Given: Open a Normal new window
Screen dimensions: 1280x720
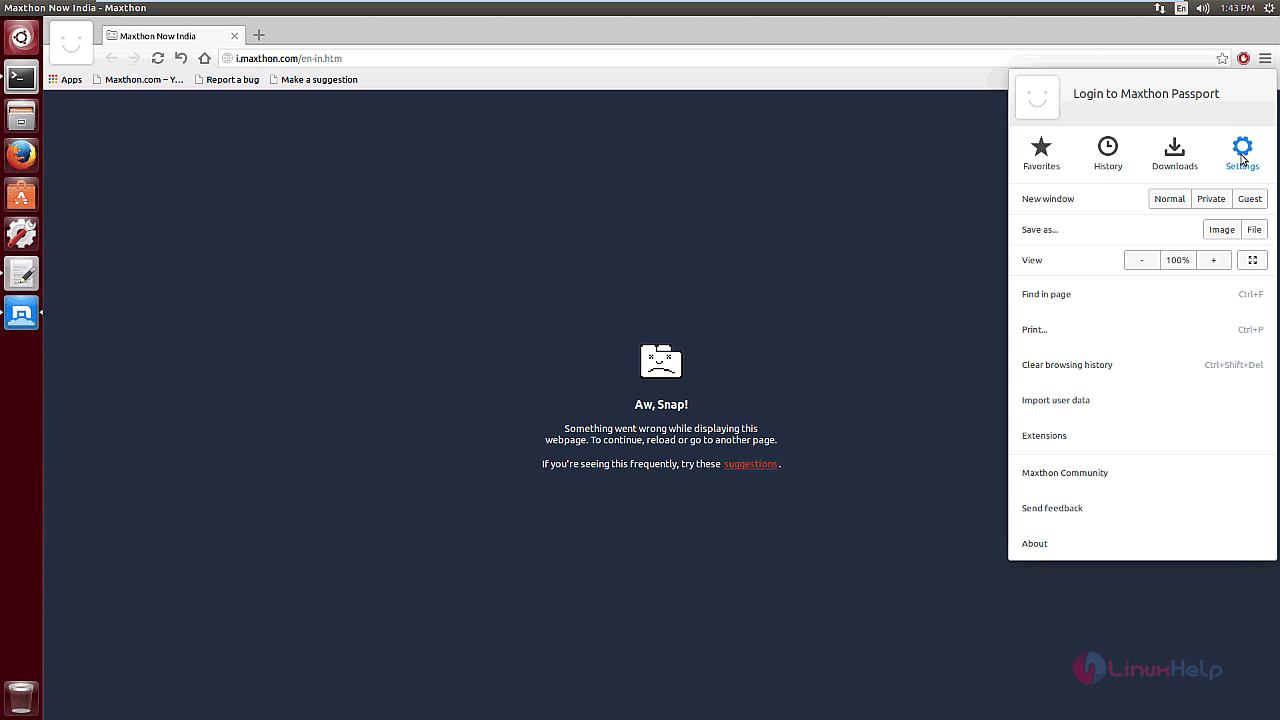Looking at the screenshot, I should 1170,199.
